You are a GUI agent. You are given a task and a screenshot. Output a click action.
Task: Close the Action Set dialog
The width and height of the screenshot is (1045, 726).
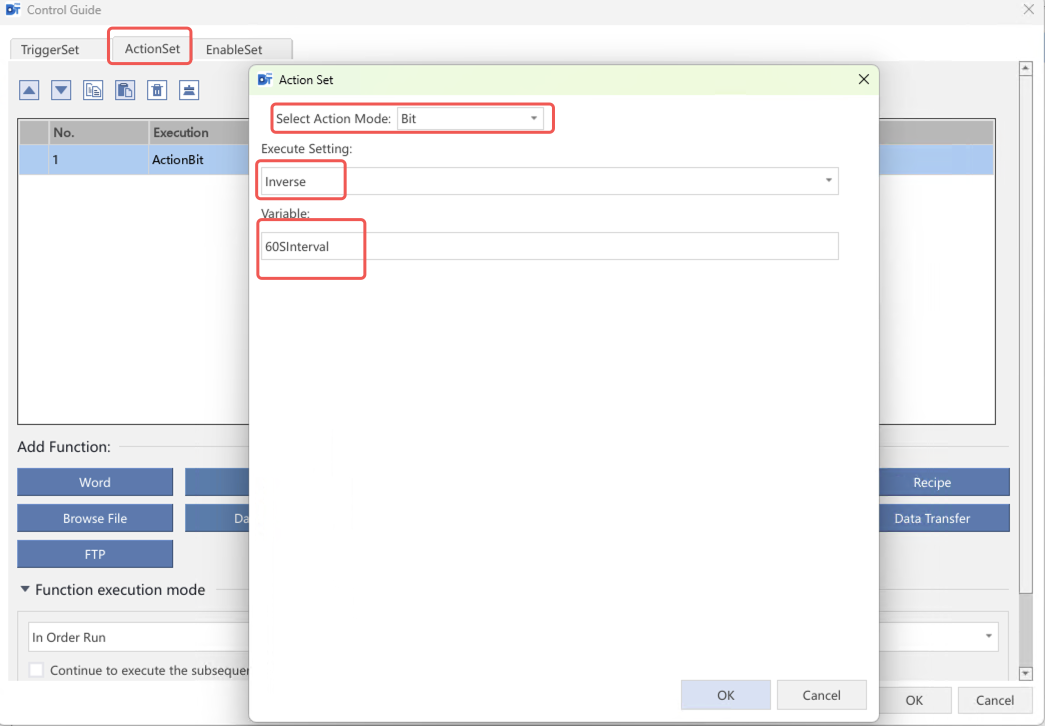tap(863, 80)
